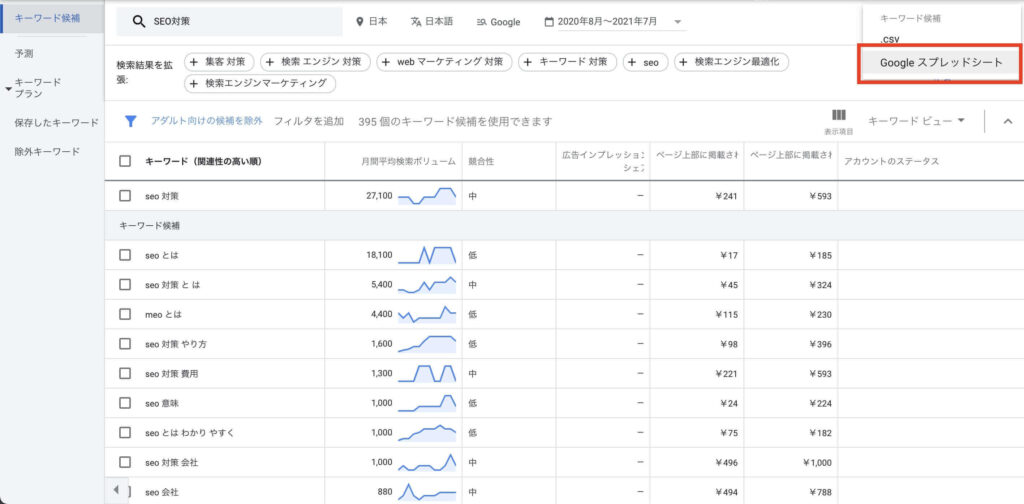Select the header checkbox for all keywords
1024x504 pixels.
click(x=125, y=161)
